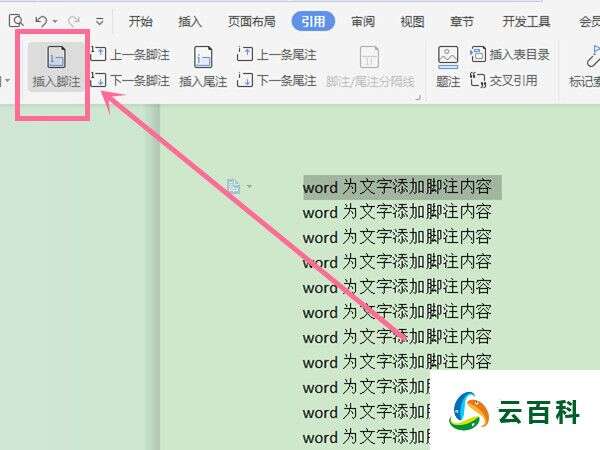This screenshot has width=600, height=450.
Task: Open the 页面布局 tab
Action: [x=251, y=21]
